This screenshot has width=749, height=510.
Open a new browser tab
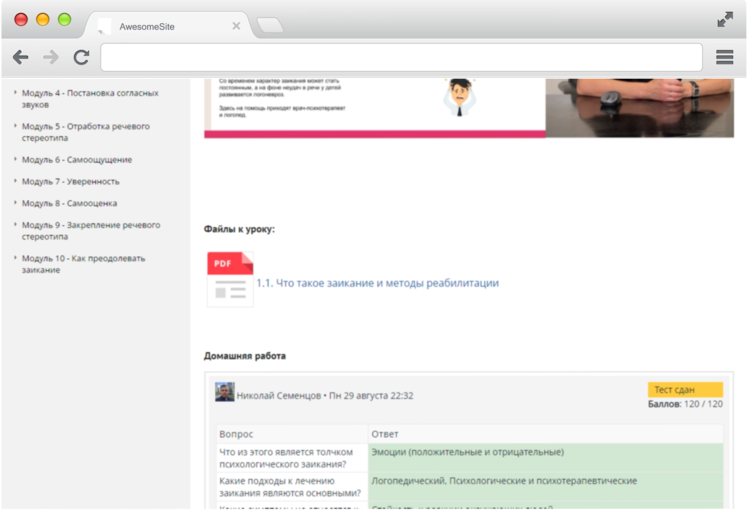pyautogui.click(x=270, y=25)
